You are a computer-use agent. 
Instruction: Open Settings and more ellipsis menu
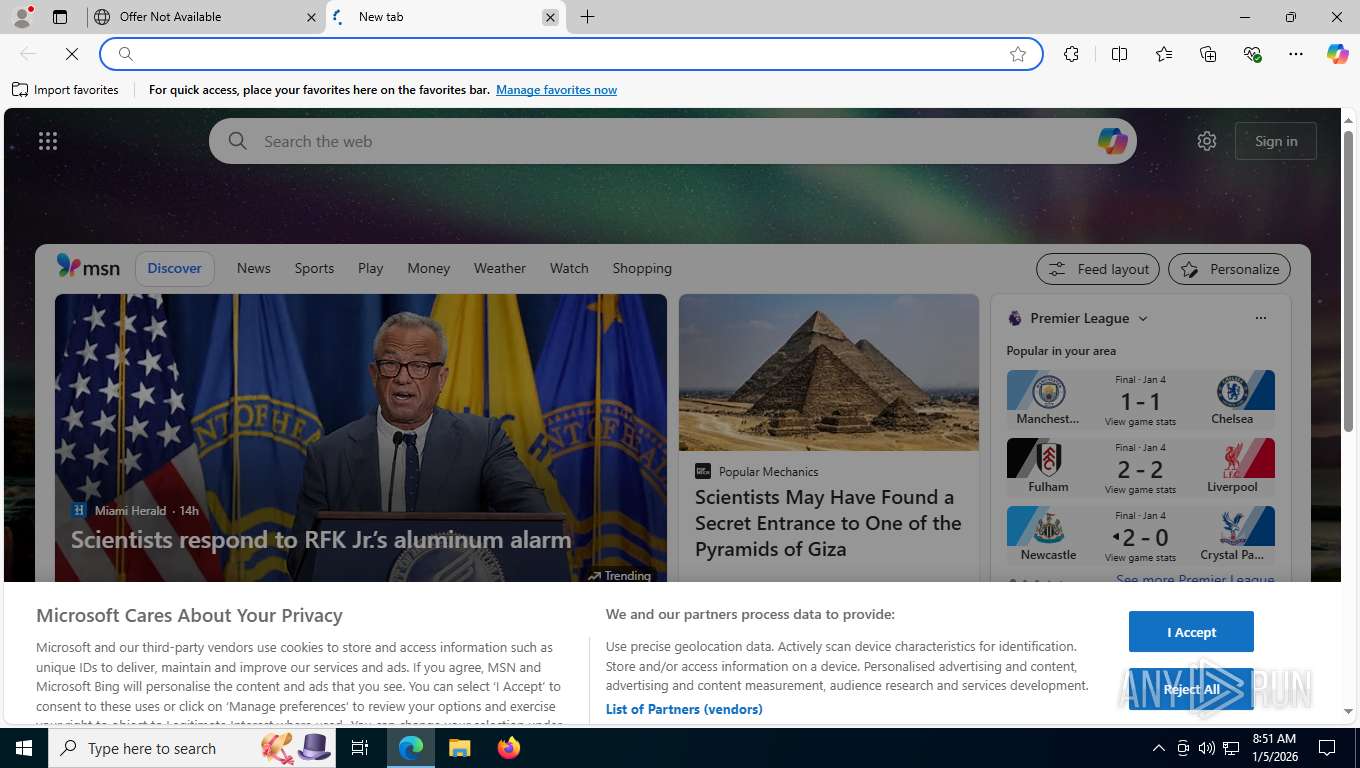(1296, 54)
